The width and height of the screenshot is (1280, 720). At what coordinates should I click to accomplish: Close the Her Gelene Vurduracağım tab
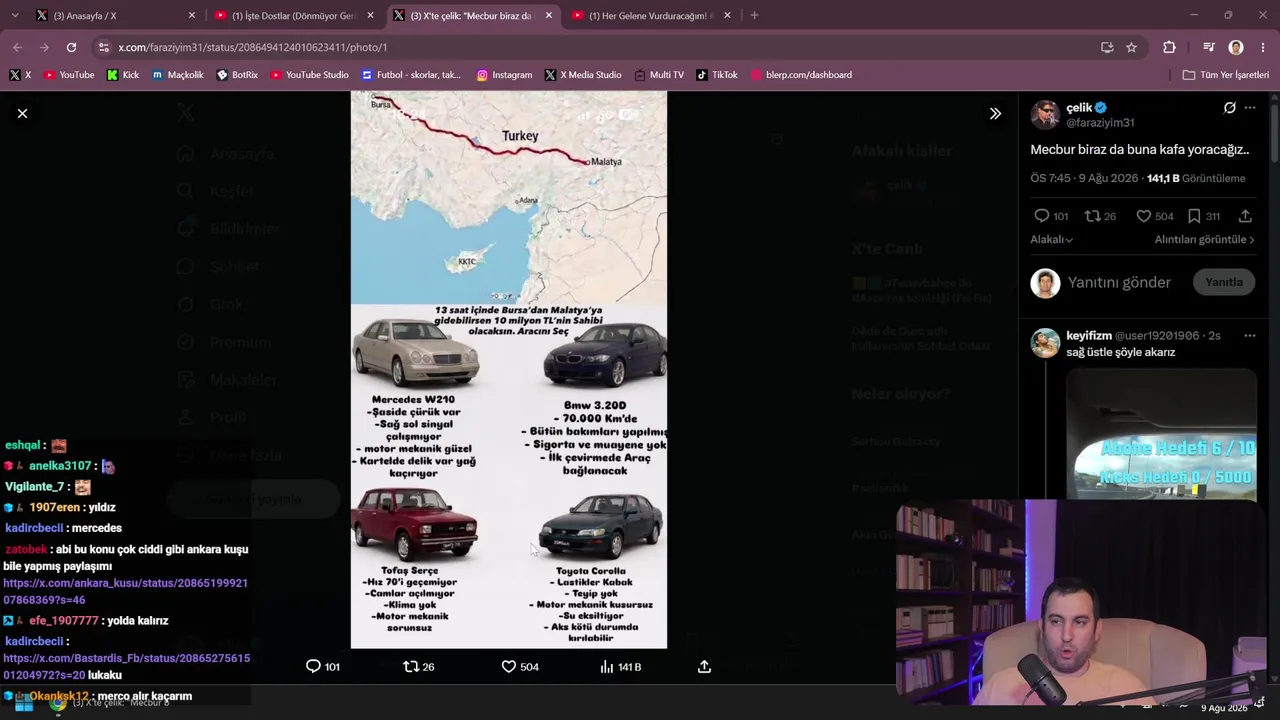pyautogui.click(x=727, y=16)
